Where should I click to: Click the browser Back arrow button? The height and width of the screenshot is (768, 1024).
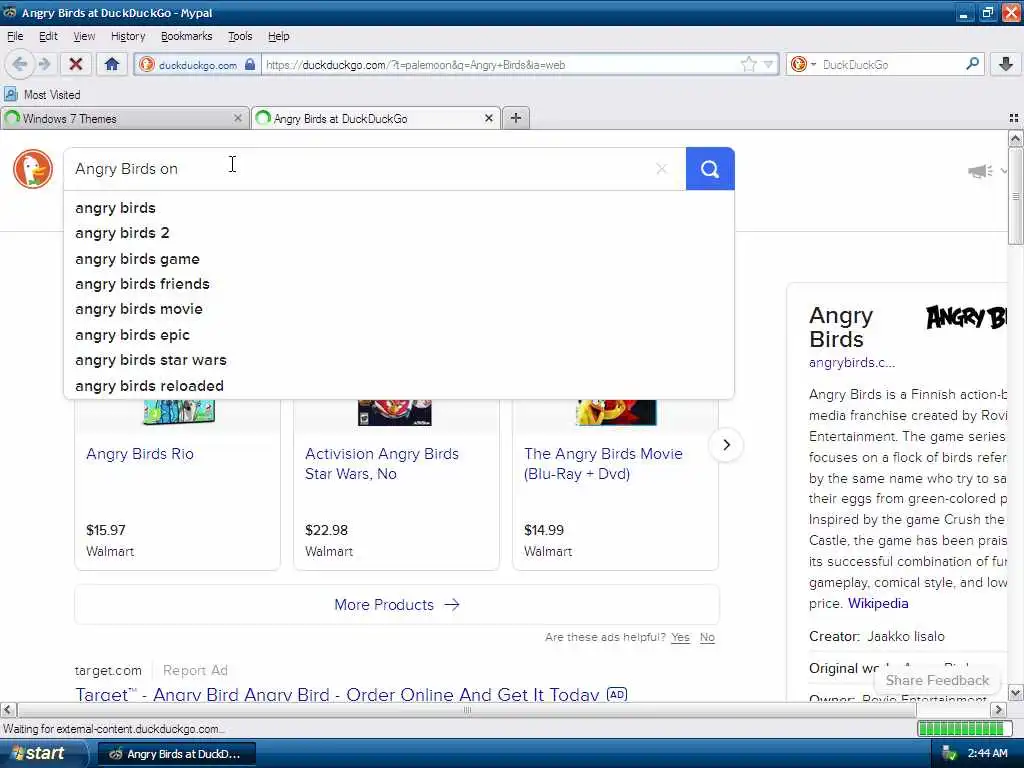pyautogui.click(x=19, y=64)
